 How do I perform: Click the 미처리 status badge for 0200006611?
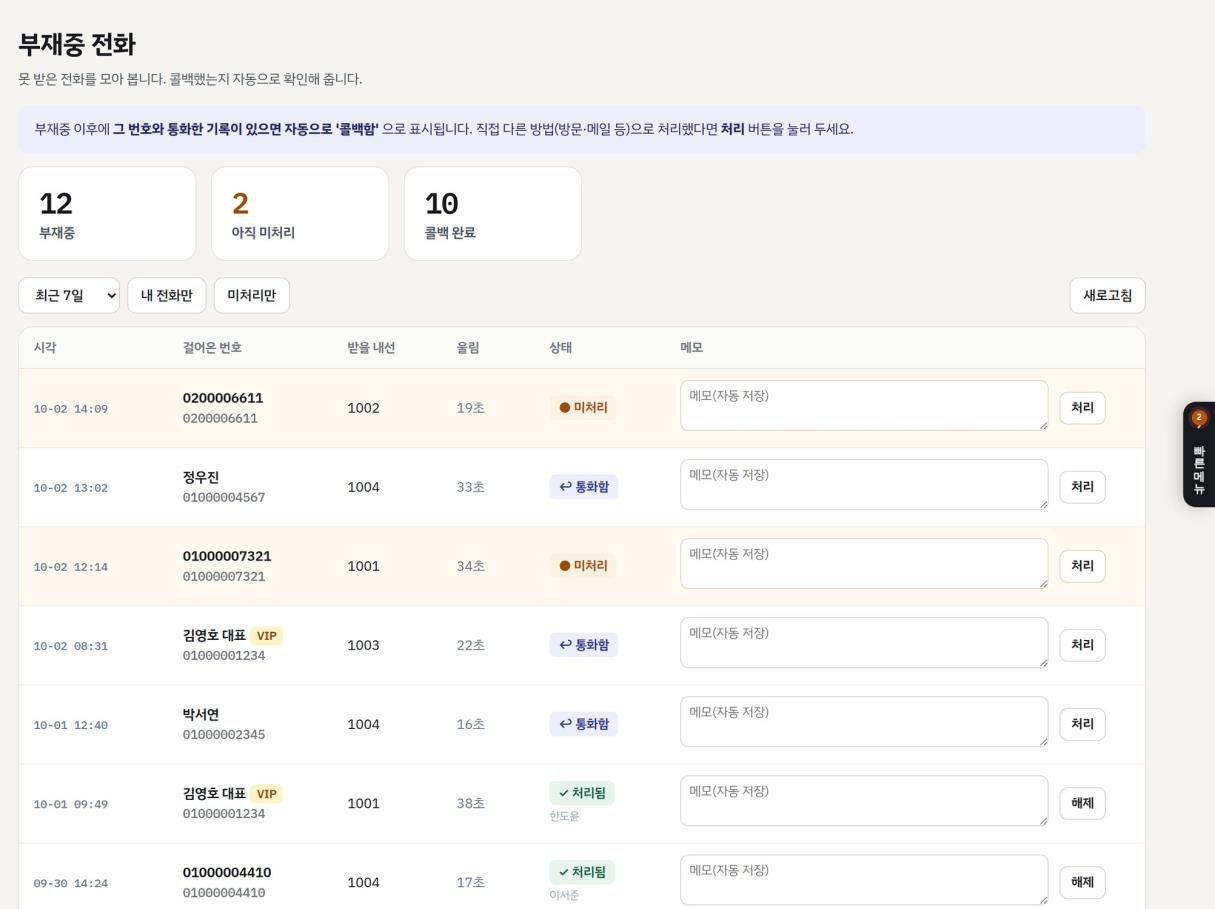pyautogui.click(x=583, y=408)
